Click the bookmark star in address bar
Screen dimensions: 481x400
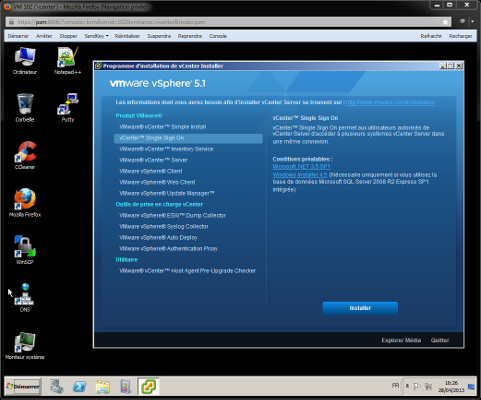(x=445, y=22)
